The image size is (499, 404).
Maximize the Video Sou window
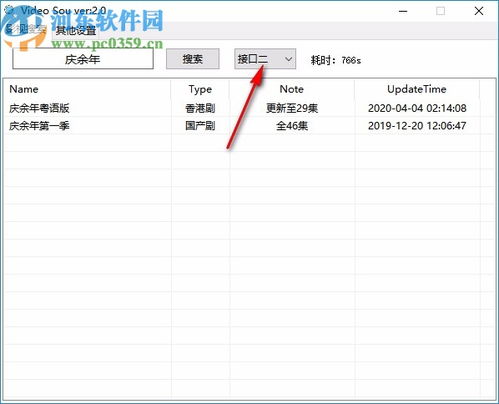pyautogui.click(x=440, y=11)
